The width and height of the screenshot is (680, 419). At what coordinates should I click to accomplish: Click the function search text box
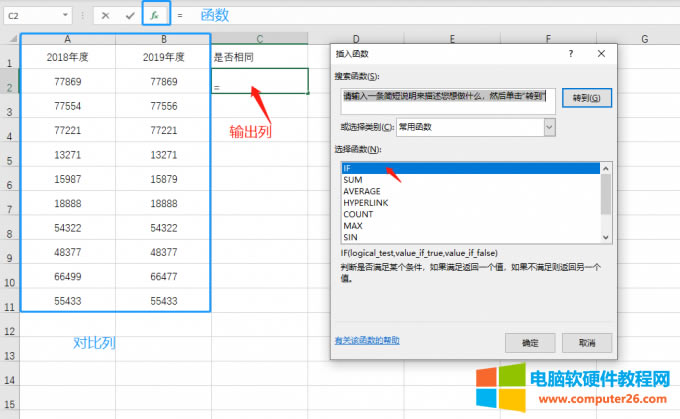point(447,97)
